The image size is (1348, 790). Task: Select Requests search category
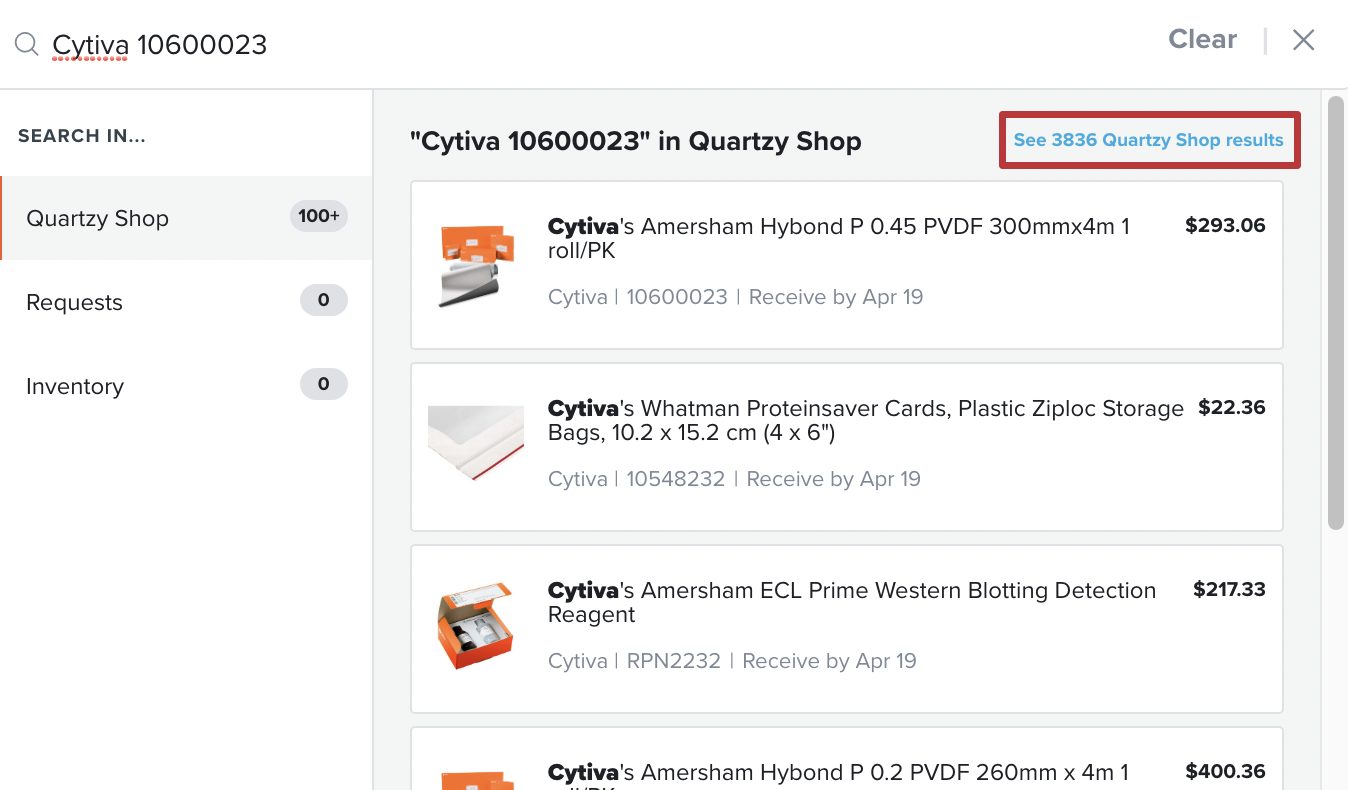pyautogui.click(x=187, y=302)
